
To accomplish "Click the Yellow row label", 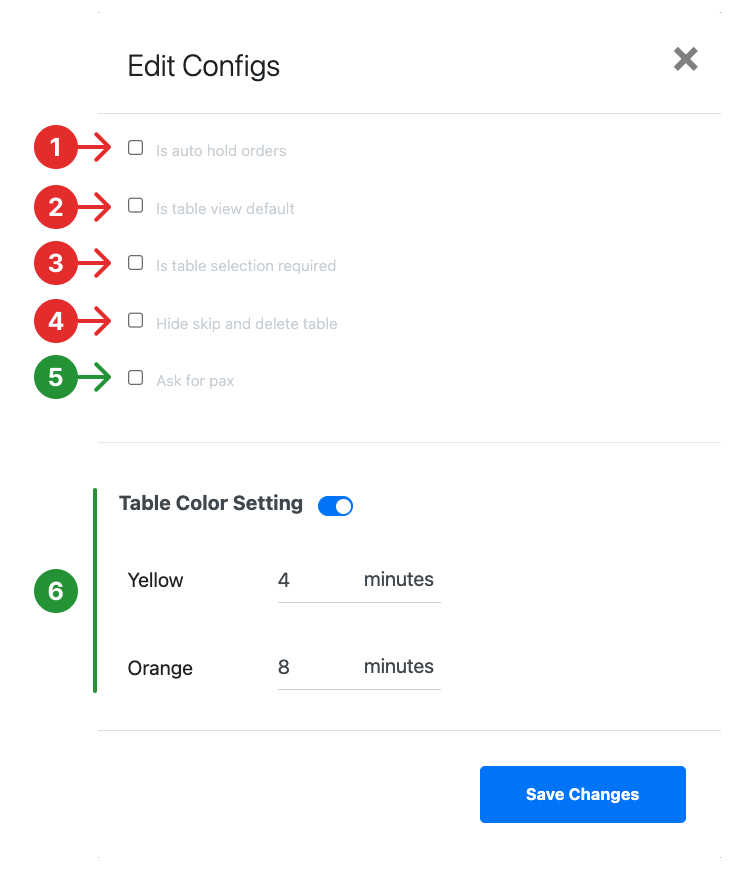I will pyautogui.click(x=155, y=580).
